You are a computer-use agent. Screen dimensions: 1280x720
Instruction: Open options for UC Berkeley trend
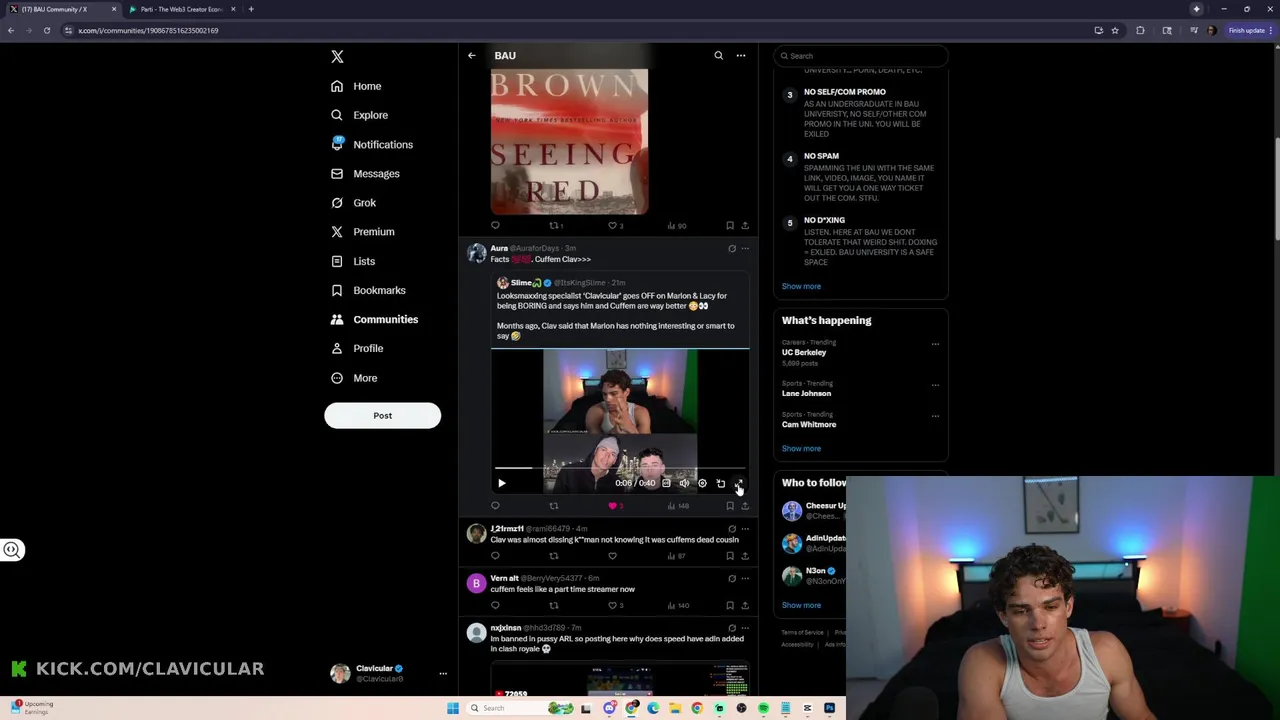pos(935,344)
